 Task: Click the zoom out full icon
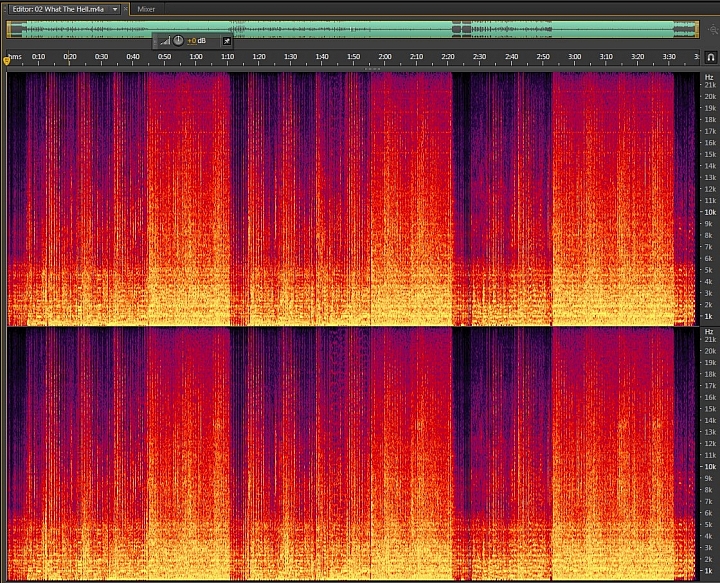[x=713, y=30]
